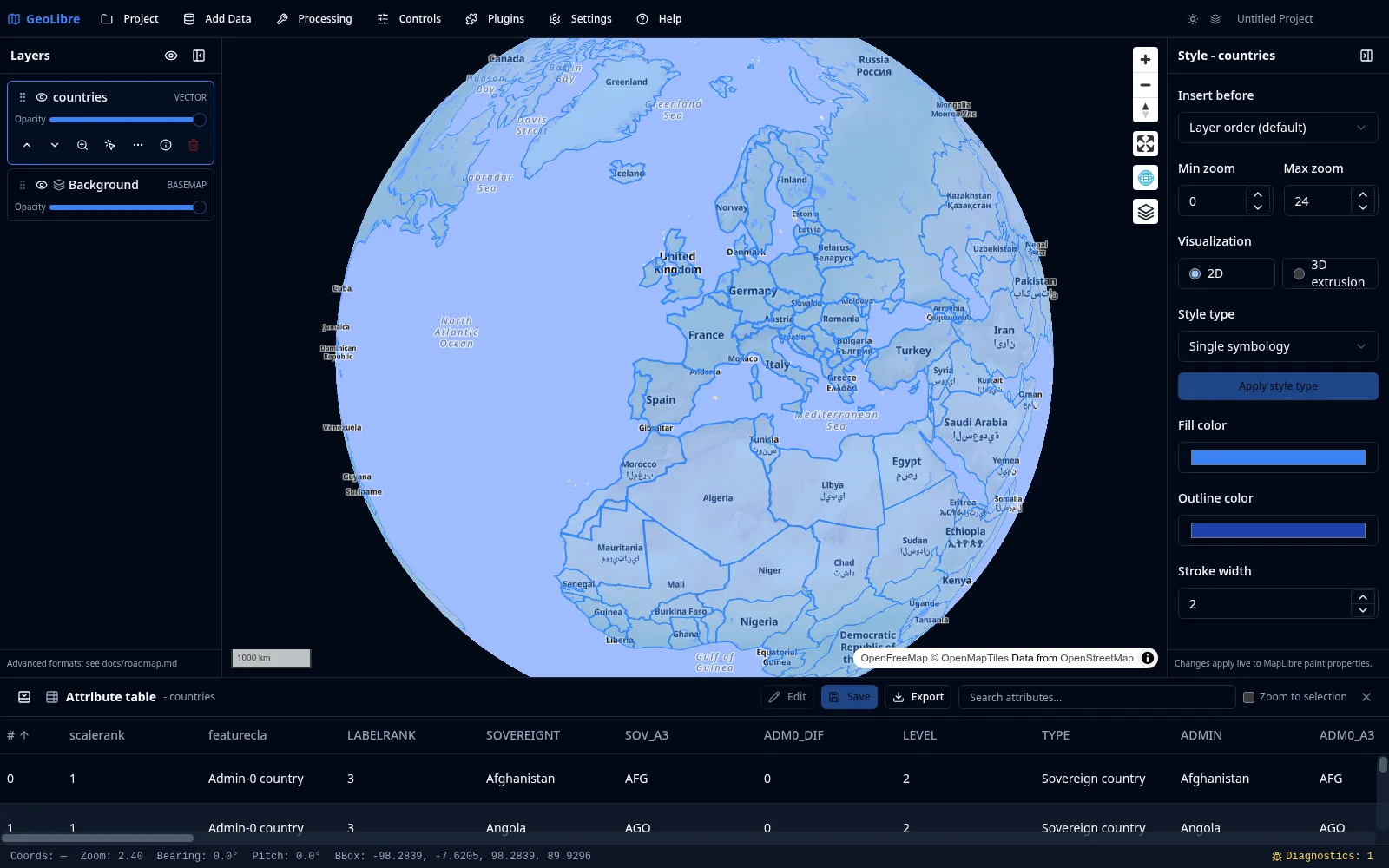Click Apply style type button
This screenshot has width=1389, height=868.
point(1278,386)
